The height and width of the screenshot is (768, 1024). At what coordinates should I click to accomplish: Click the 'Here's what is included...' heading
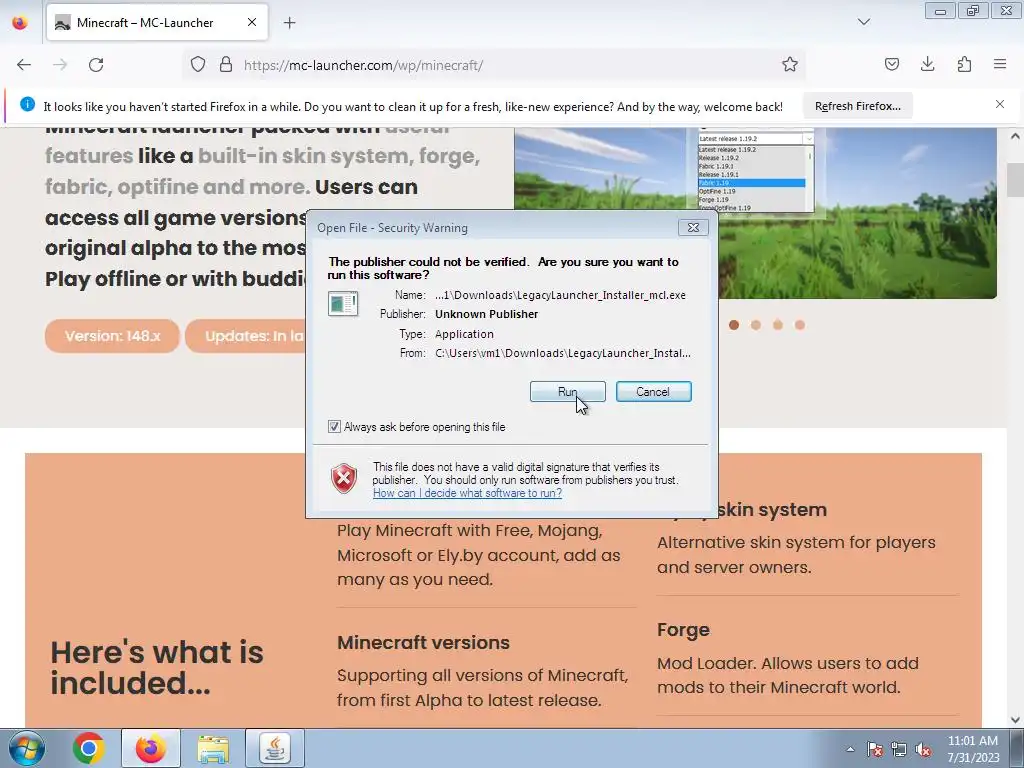[x=157, y=667]
